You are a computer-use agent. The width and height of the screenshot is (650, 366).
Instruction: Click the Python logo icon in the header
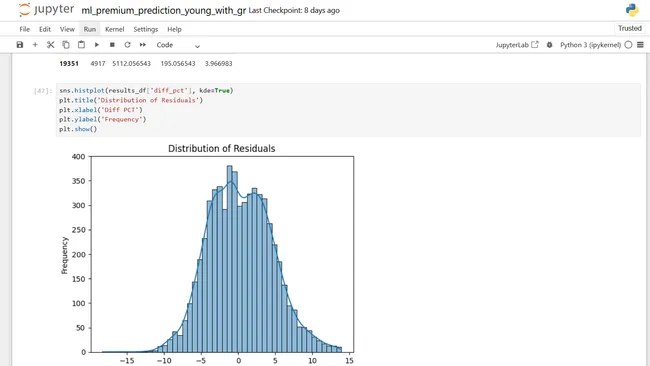632,10
